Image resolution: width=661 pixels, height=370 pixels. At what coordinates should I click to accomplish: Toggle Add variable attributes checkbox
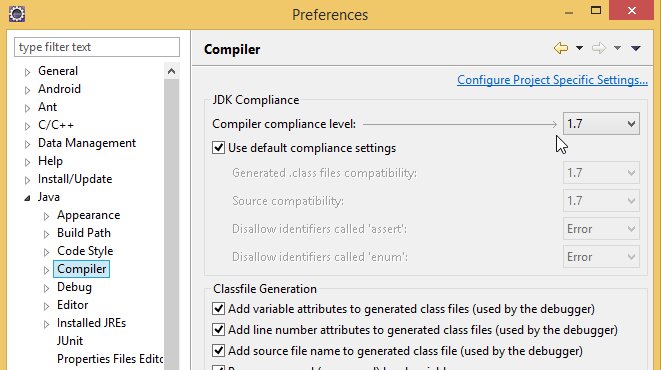(218, 309)
